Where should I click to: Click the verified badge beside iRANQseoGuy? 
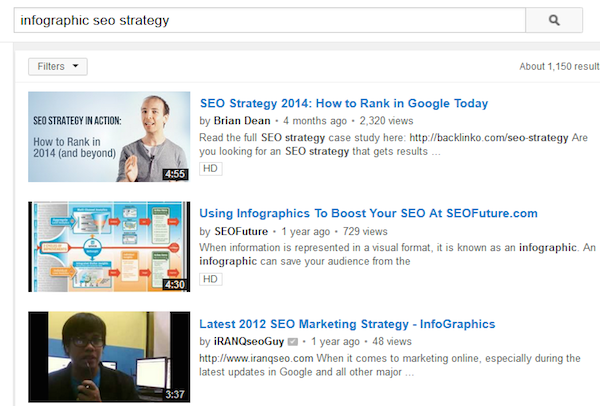pyautogui.click(x=293, y=342)
